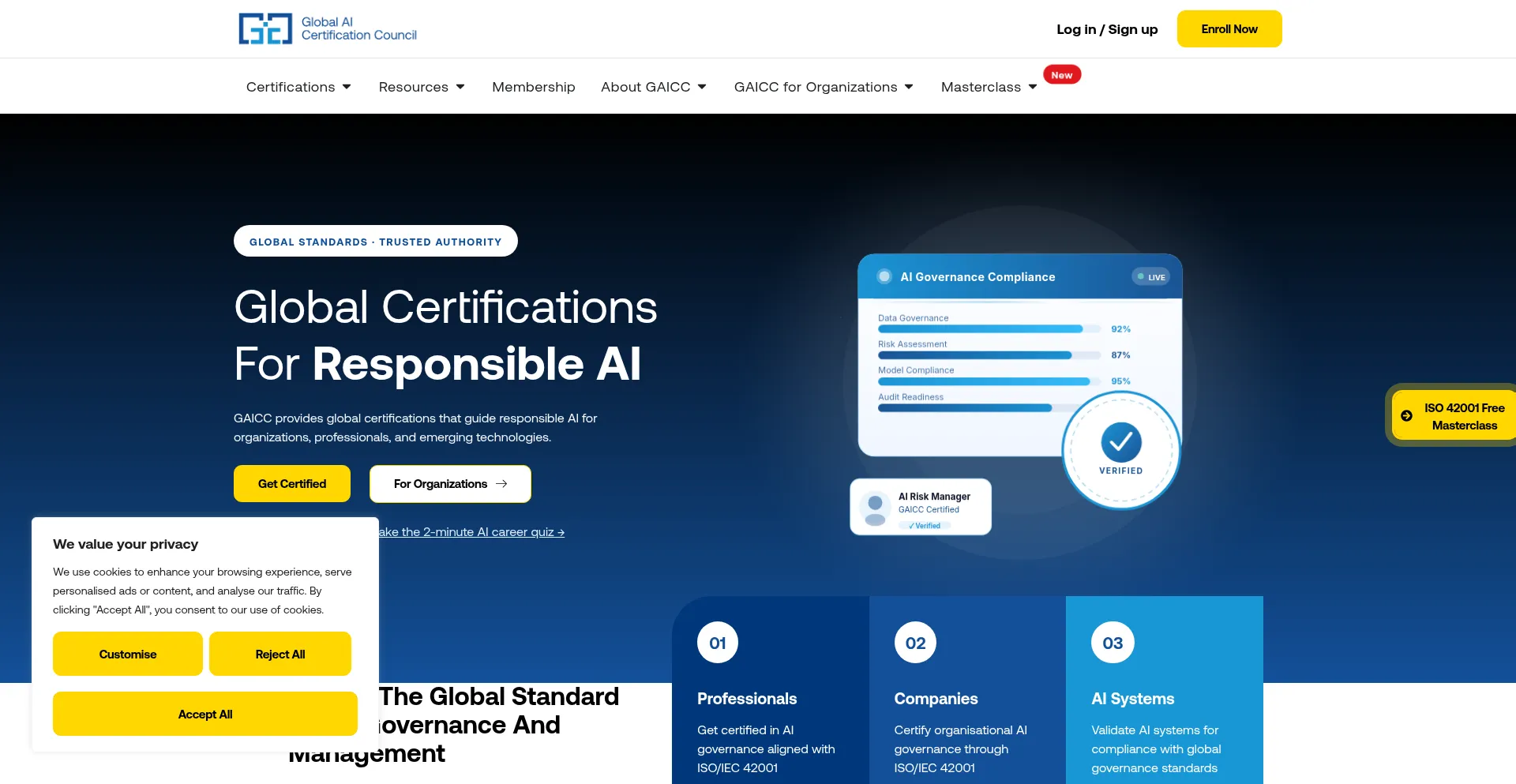This screenshot has width=1516, height=784.
Task: Click the Get Certified button
Action: point(292,484)
